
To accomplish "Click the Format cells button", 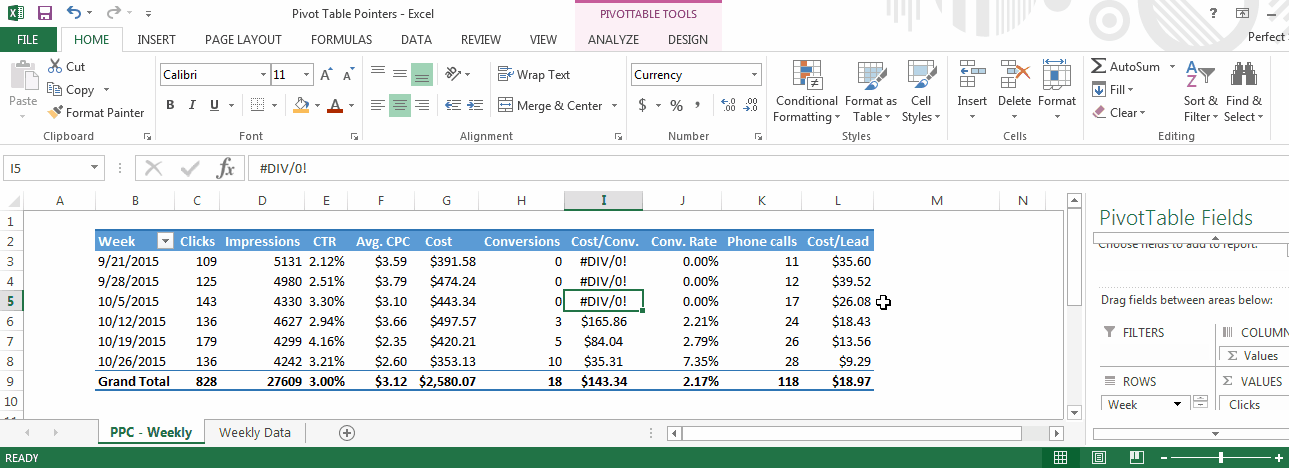I will [x=1057, y=91].
